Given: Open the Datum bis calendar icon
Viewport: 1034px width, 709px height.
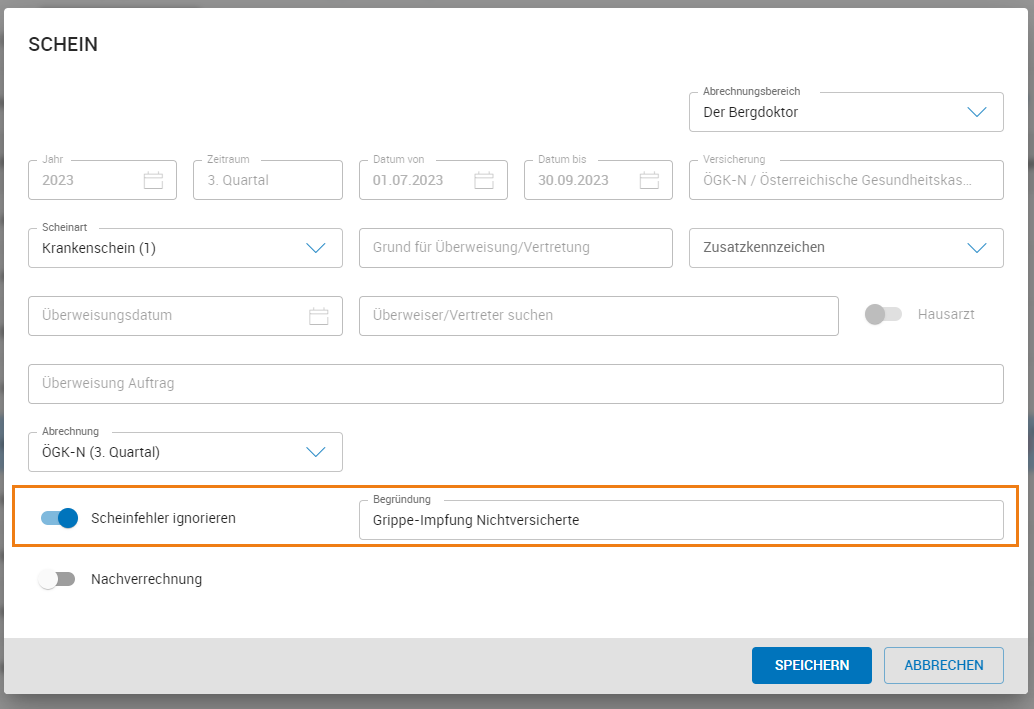Looking at the screenshot, I should 650,180.
